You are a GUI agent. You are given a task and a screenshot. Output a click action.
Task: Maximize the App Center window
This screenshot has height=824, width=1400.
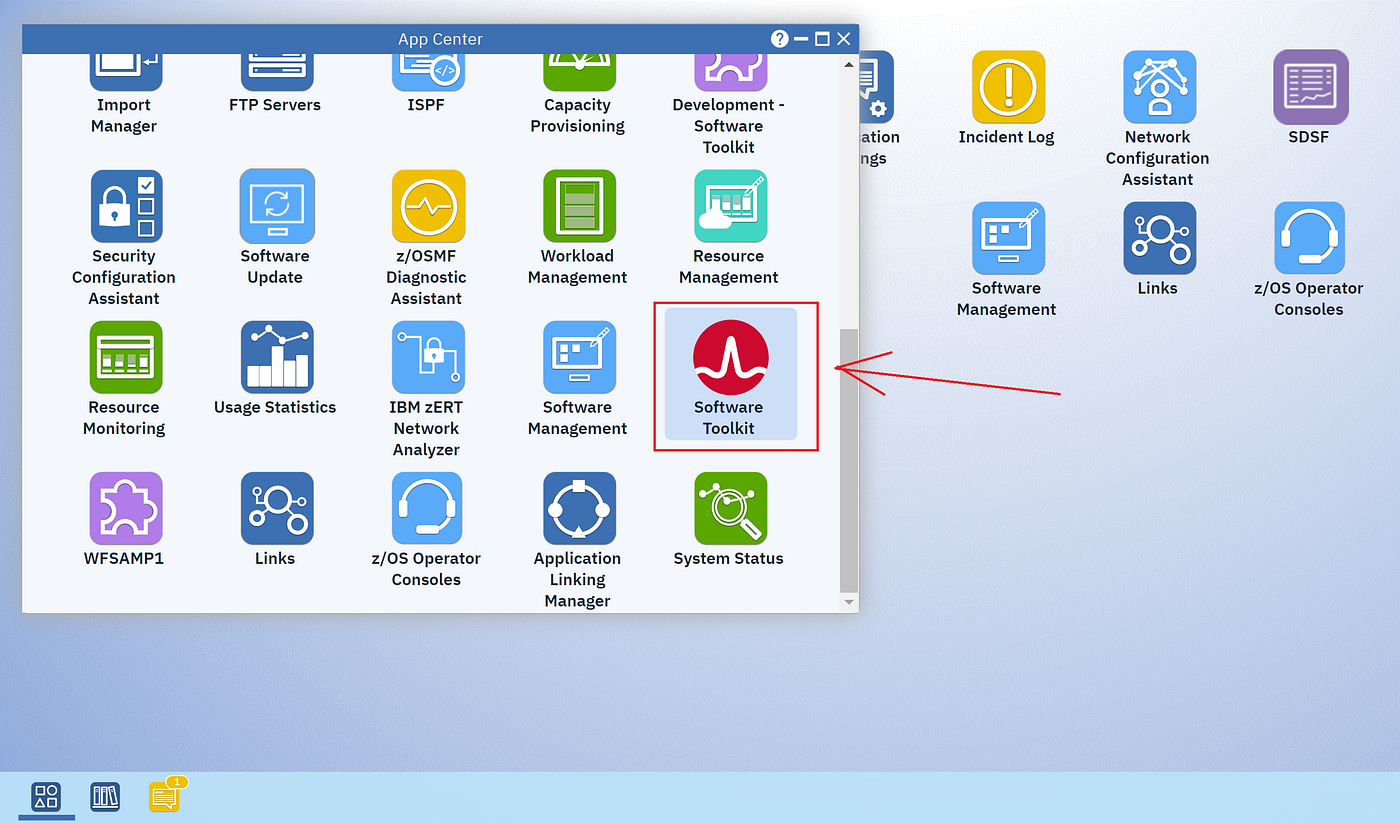822,39
